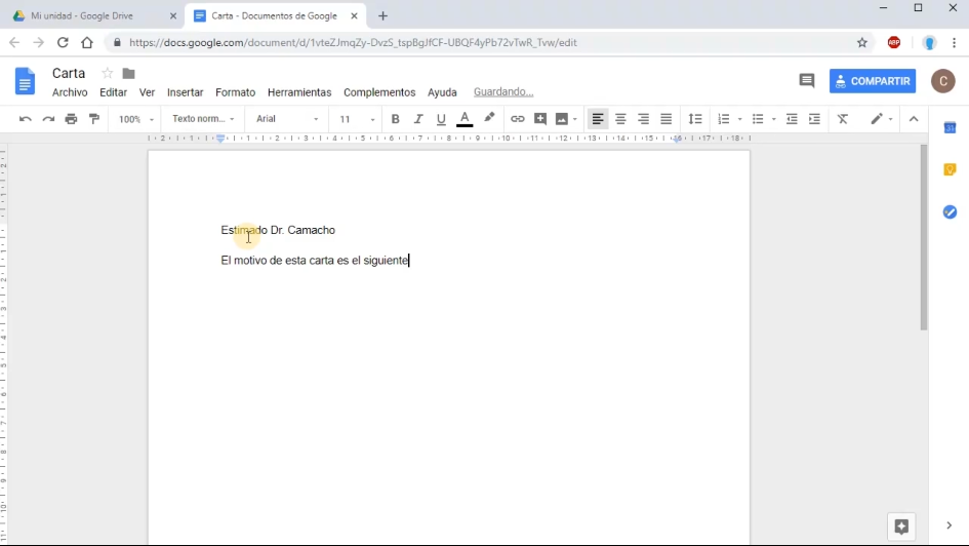Enable center text alignment
The height and width of the screenshot is (546, 969).
click(x=620, y=119)
